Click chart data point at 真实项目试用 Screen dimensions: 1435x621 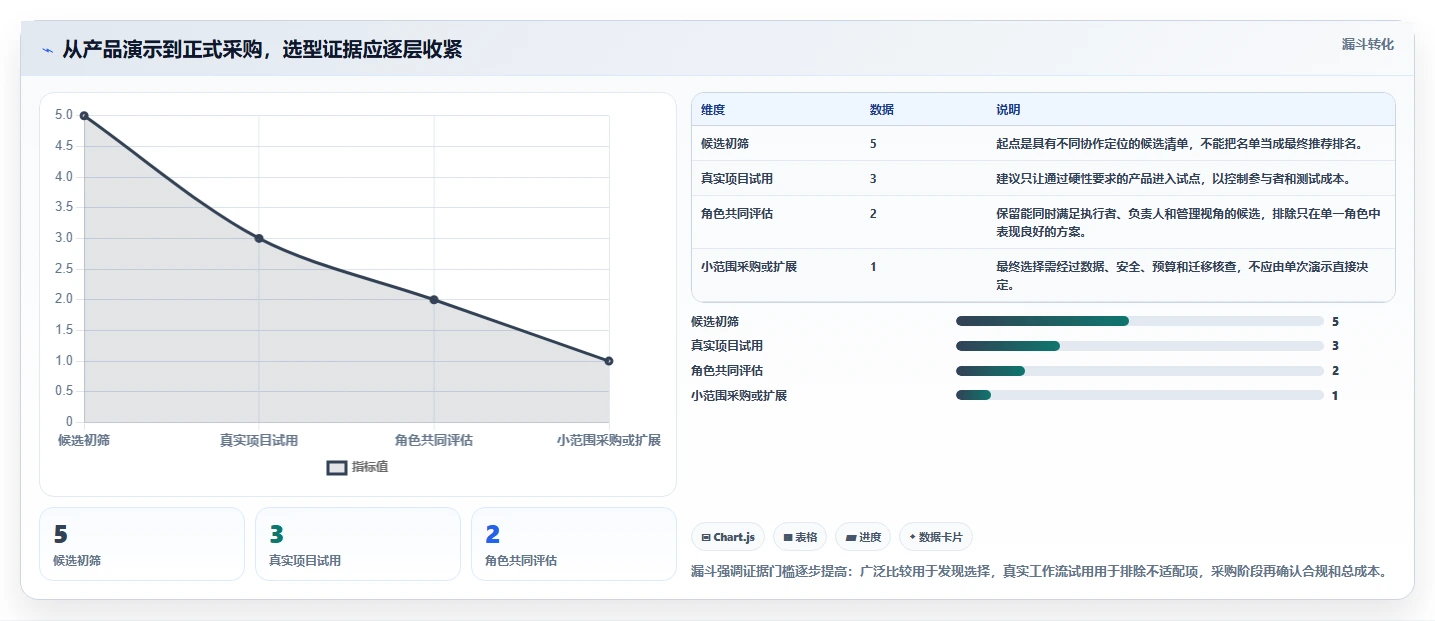(x=259, y=238)
